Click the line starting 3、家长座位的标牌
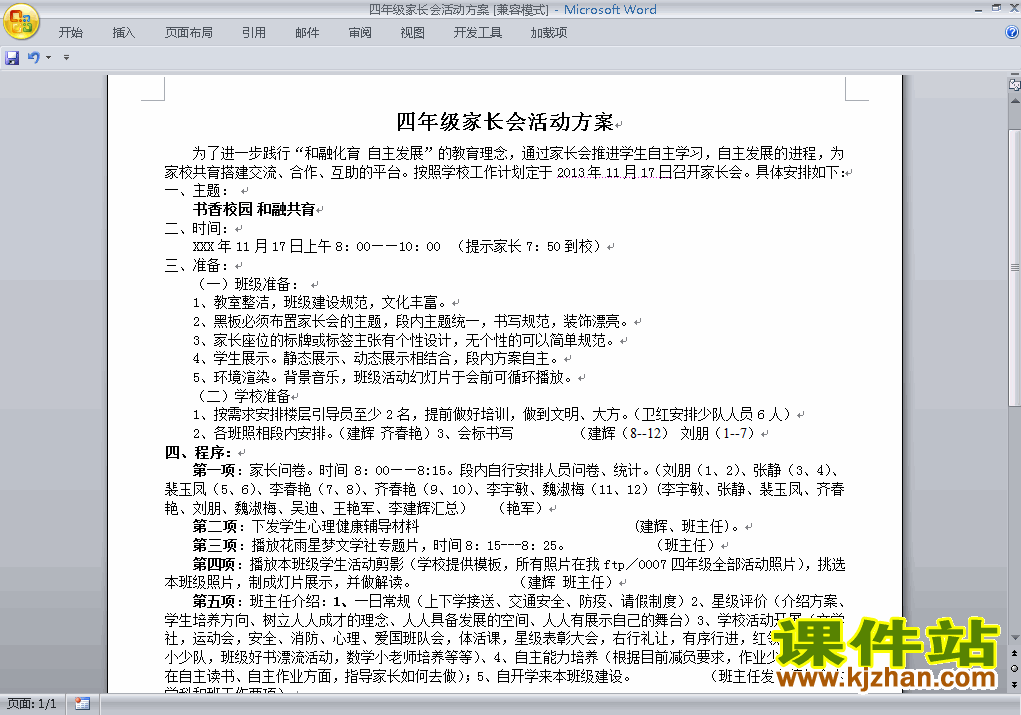The width and height of the screenshot is (1021, 715). coord(404,341)
